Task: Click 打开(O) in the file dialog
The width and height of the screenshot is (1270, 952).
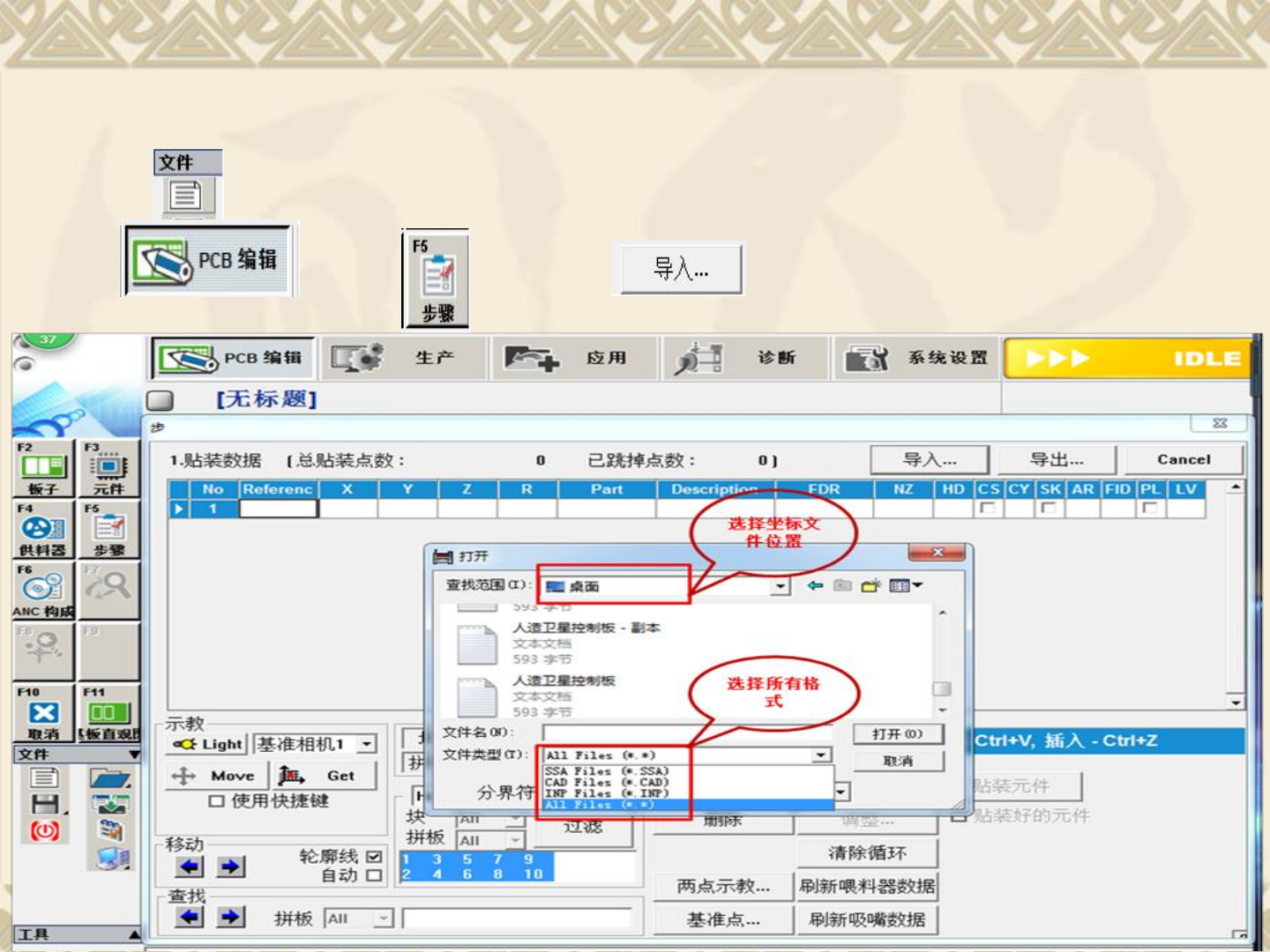Action: (898, 734)
